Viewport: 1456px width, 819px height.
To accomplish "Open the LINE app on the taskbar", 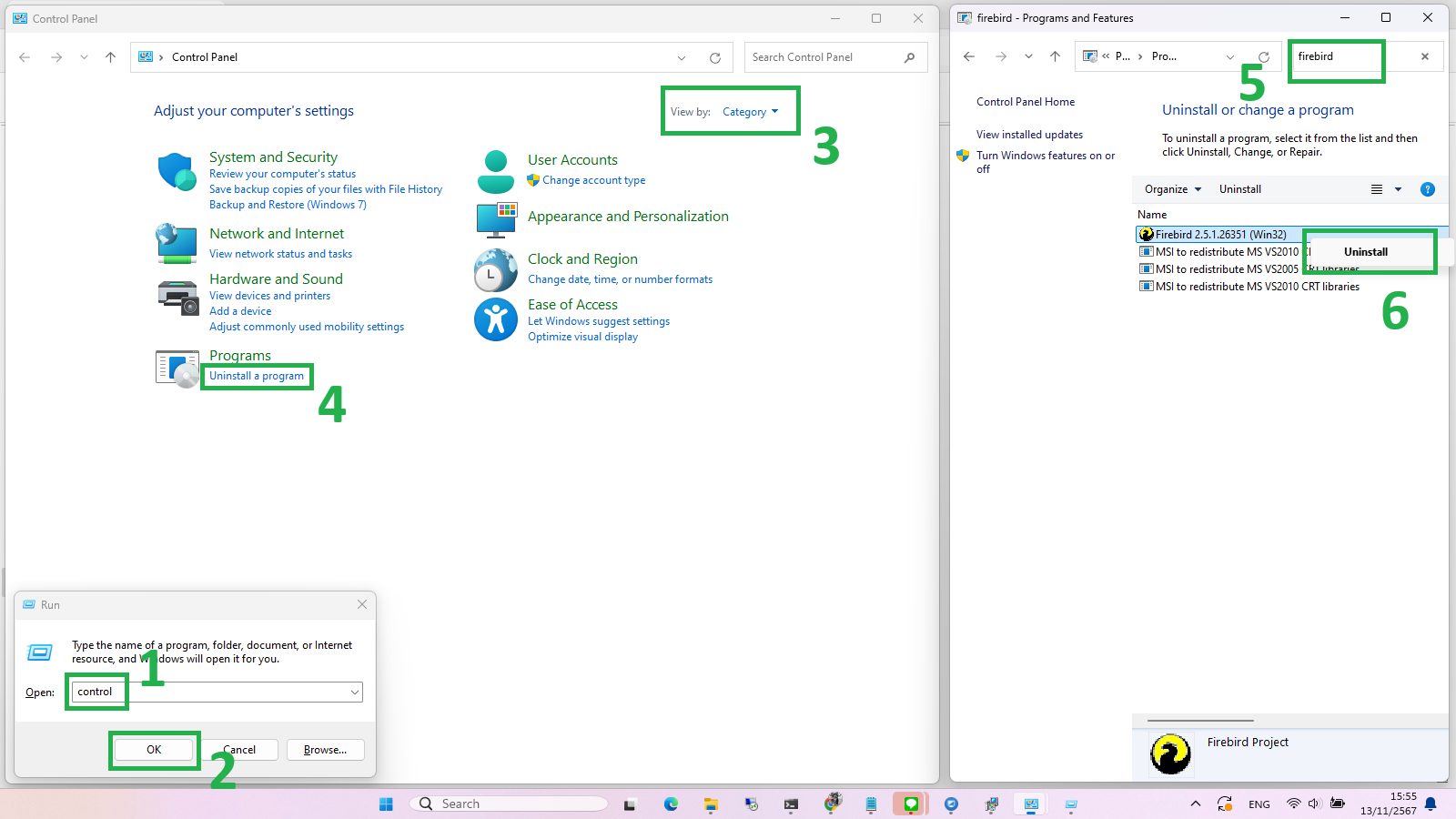I will (910, 804).
